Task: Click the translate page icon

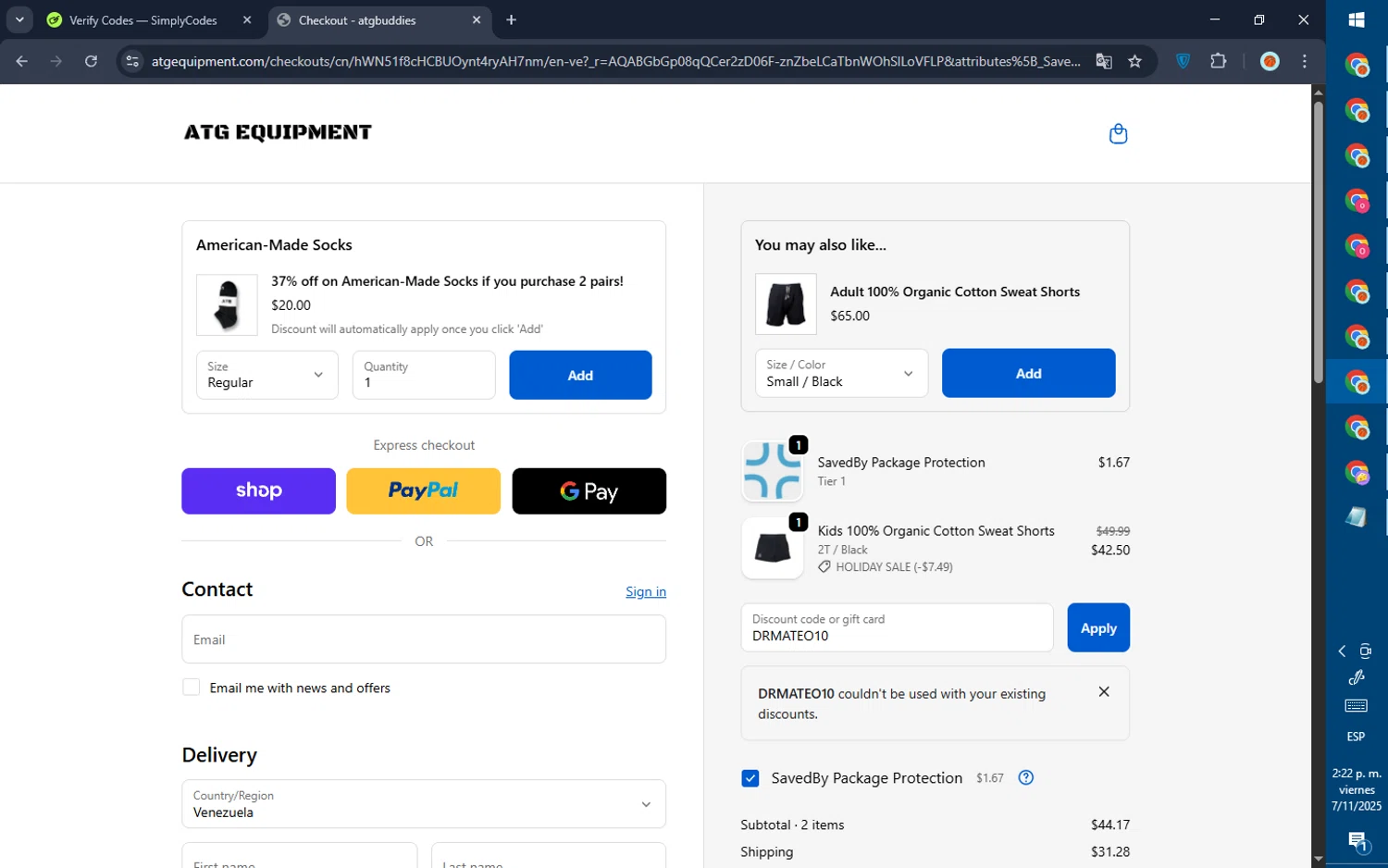Action: 1104,61
